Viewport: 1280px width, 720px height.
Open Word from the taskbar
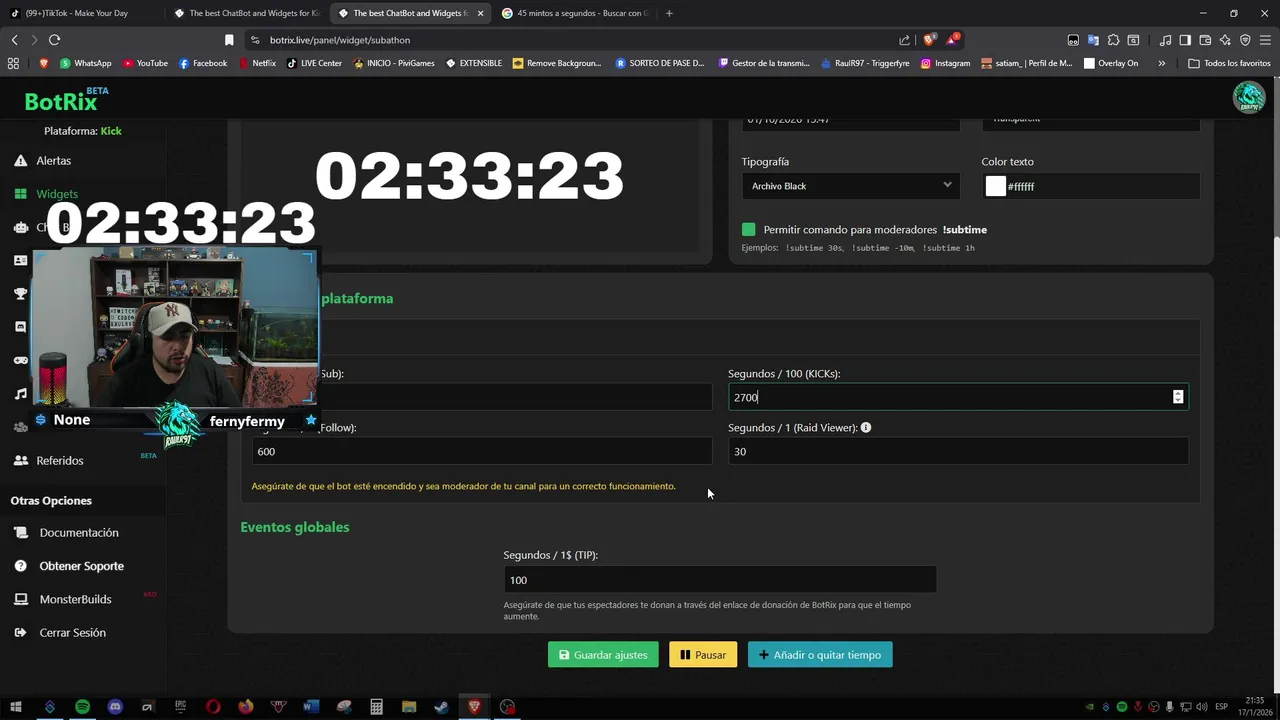(311, 707)
